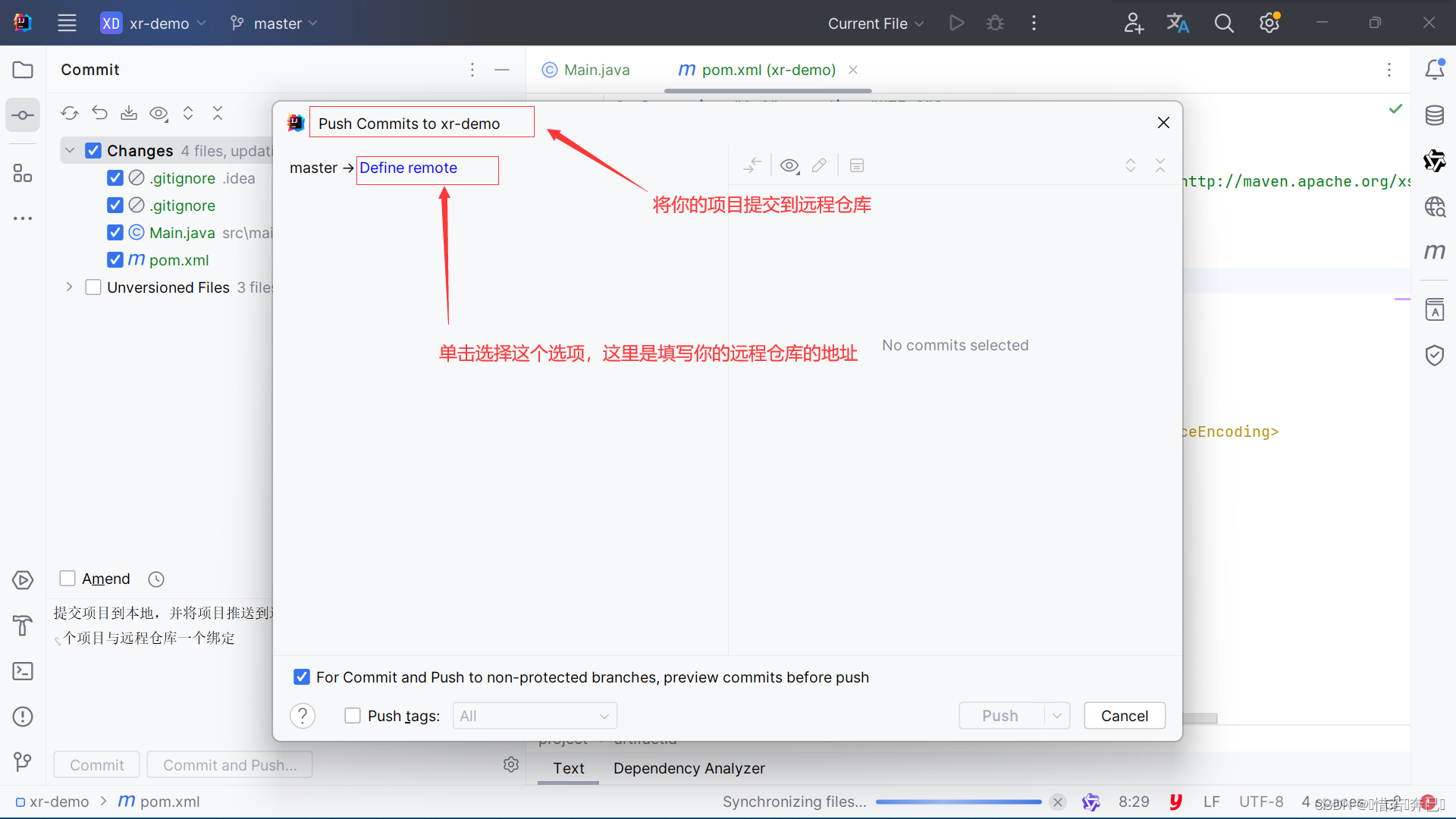Open code with me user icon
The height and width of the screenshot is (819, 1456).
pos(1133,24)
